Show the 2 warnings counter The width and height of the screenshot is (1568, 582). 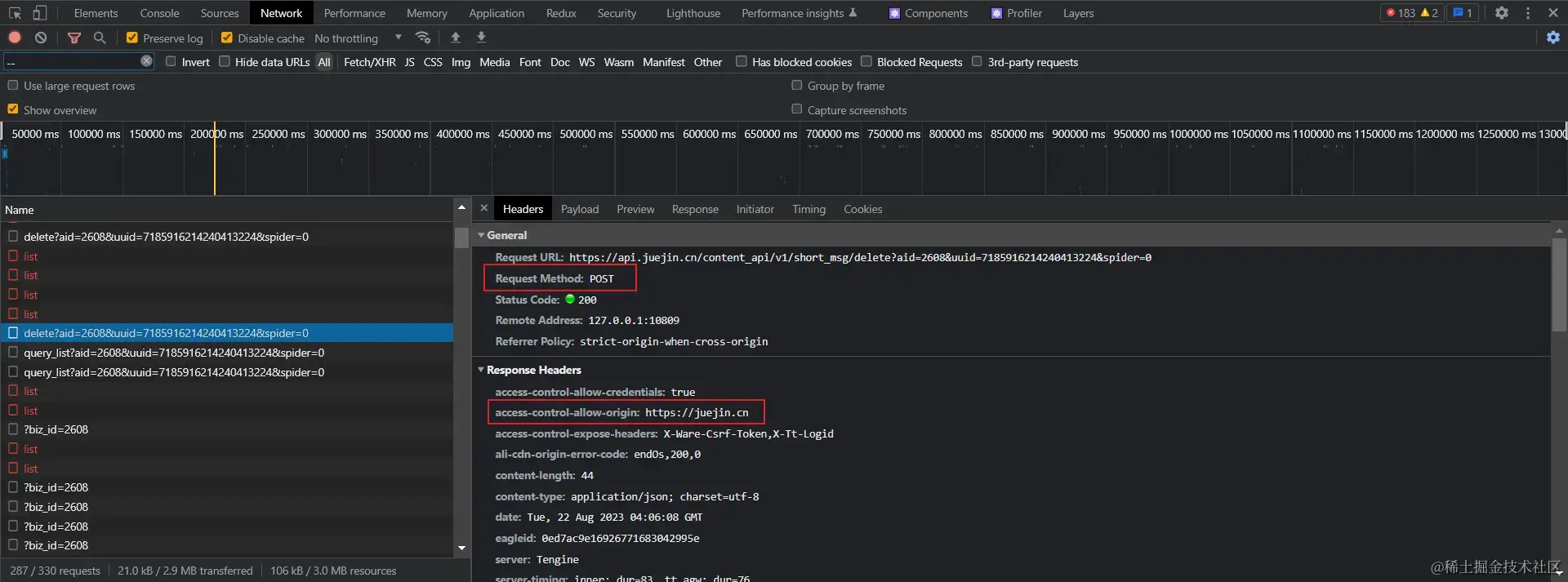(1430, 13)
